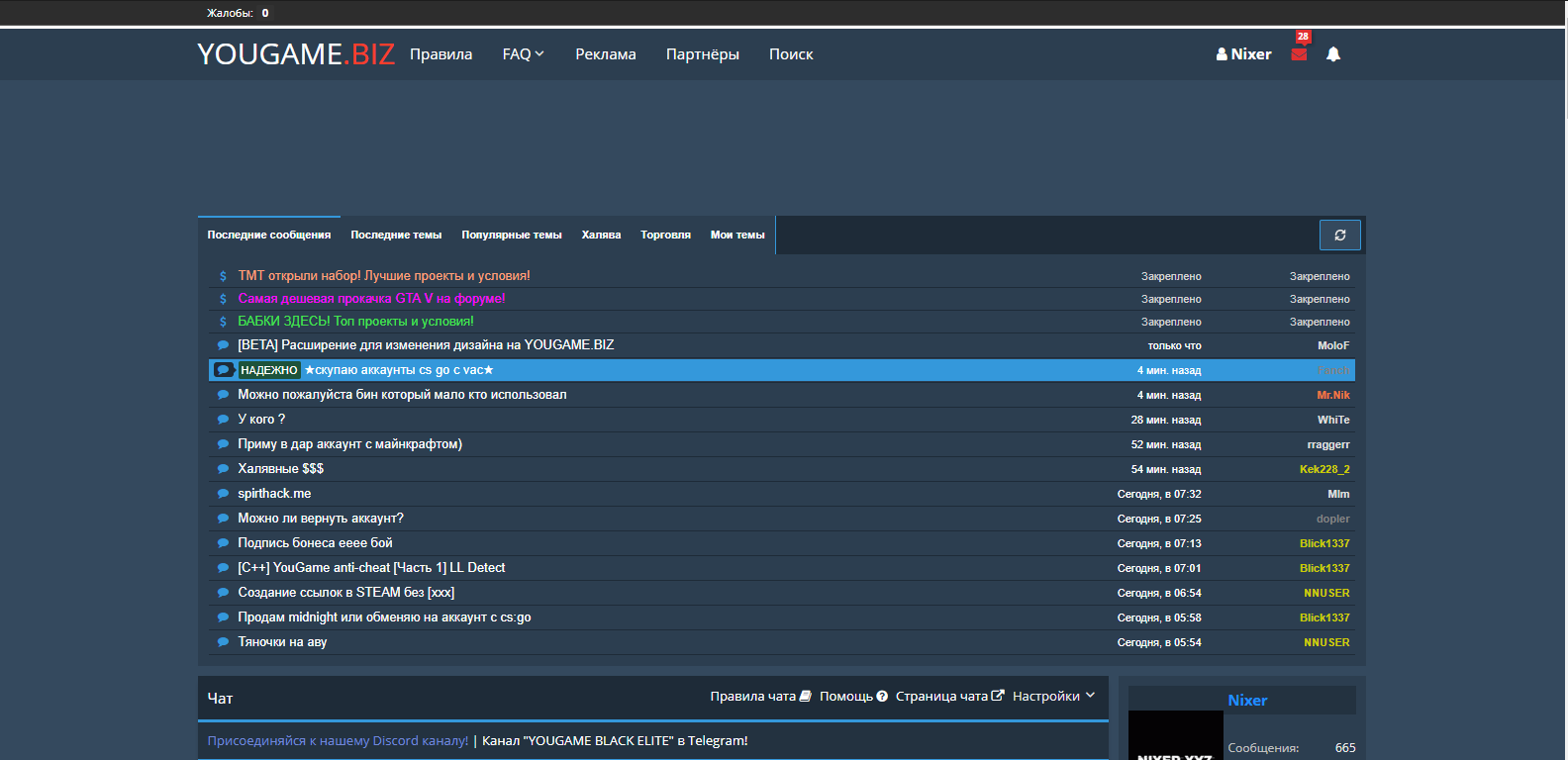Click the notifications bell icon

[x=1333, y=54]
